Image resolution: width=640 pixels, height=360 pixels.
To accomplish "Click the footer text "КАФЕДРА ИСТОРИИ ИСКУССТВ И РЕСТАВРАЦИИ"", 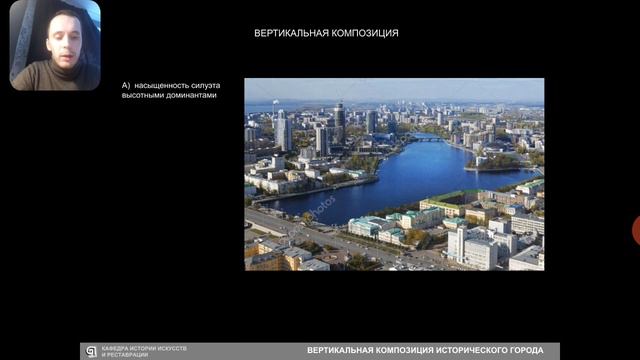I will [144, 351].
